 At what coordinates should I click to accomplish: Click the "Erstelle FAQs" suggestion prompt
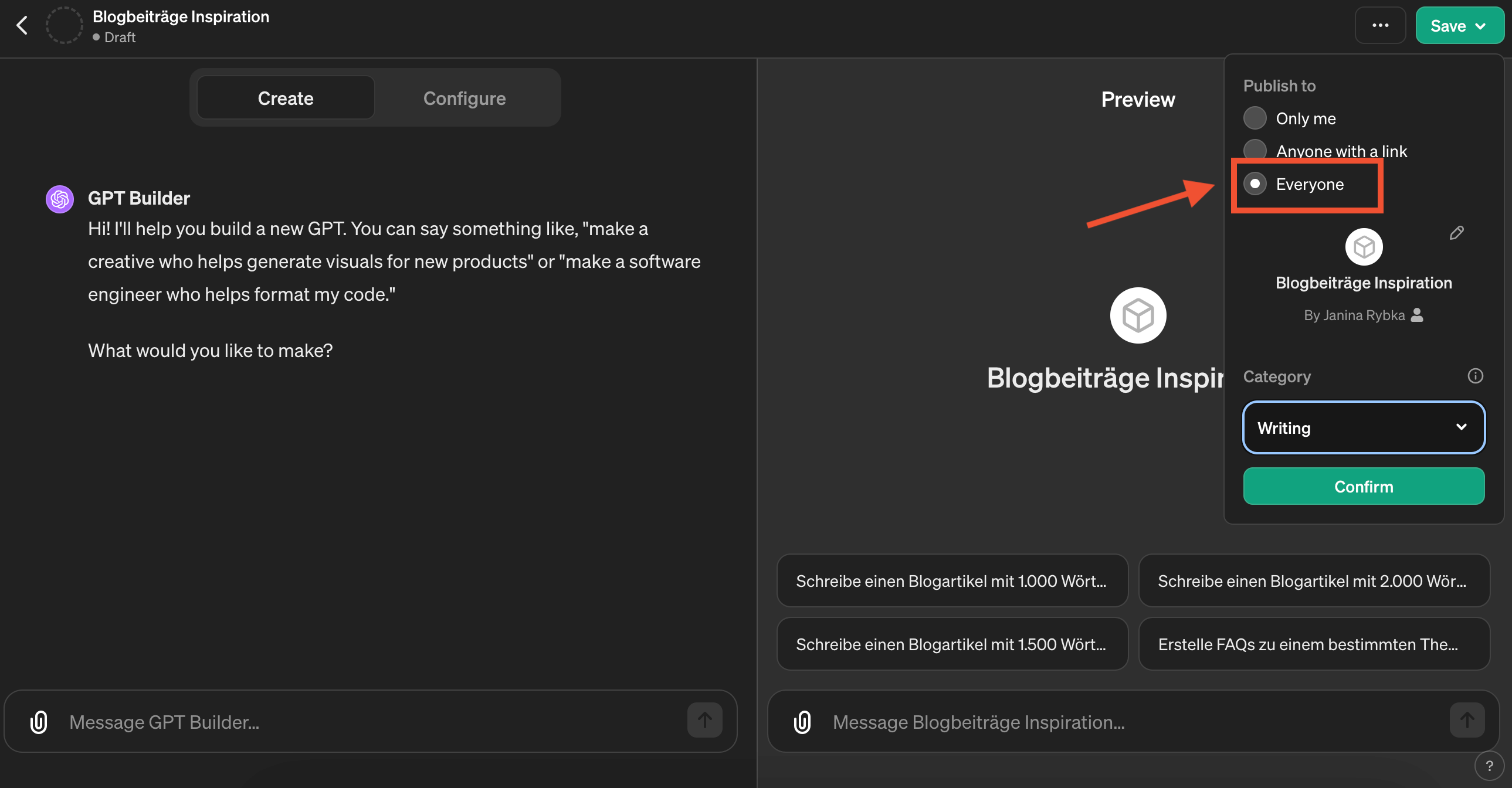click(x=1314, y=644)
